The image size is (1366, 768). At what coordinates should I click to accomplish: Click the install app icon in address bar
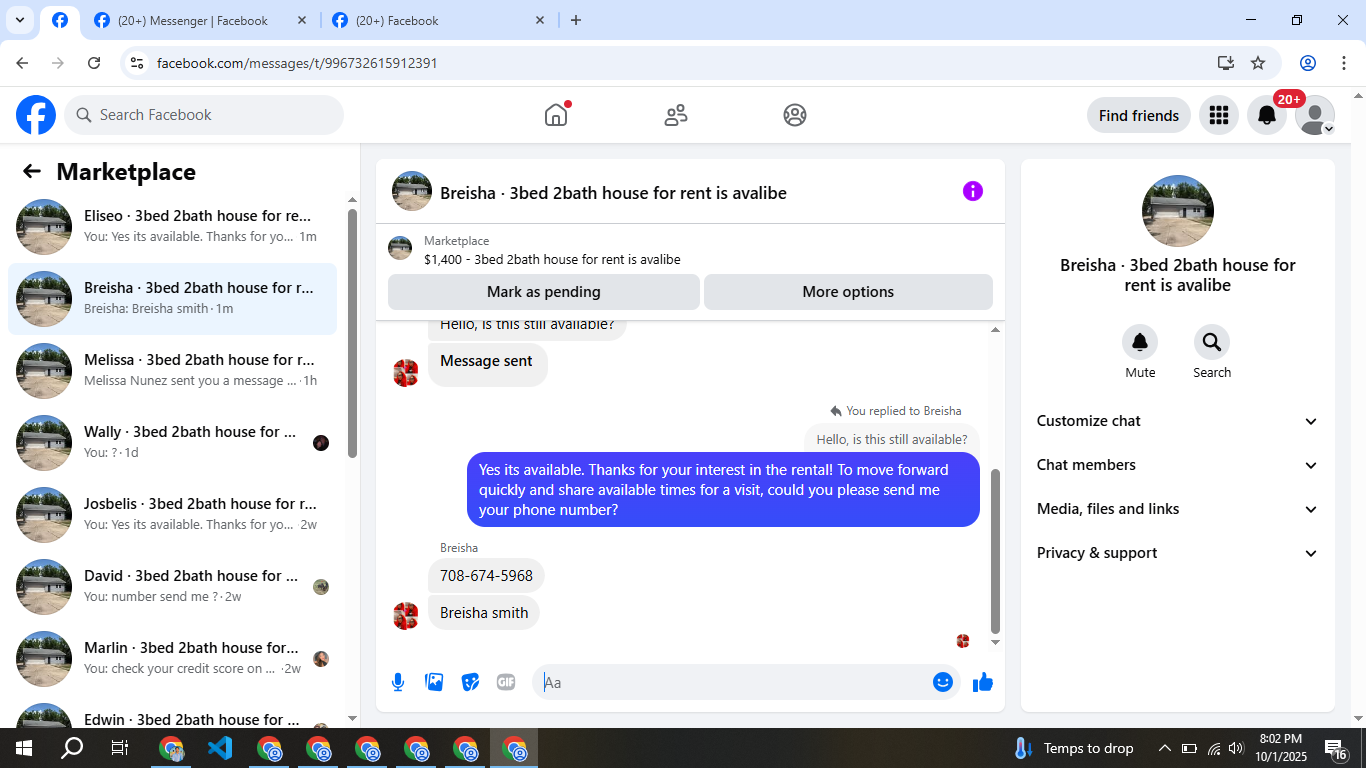1226,63
